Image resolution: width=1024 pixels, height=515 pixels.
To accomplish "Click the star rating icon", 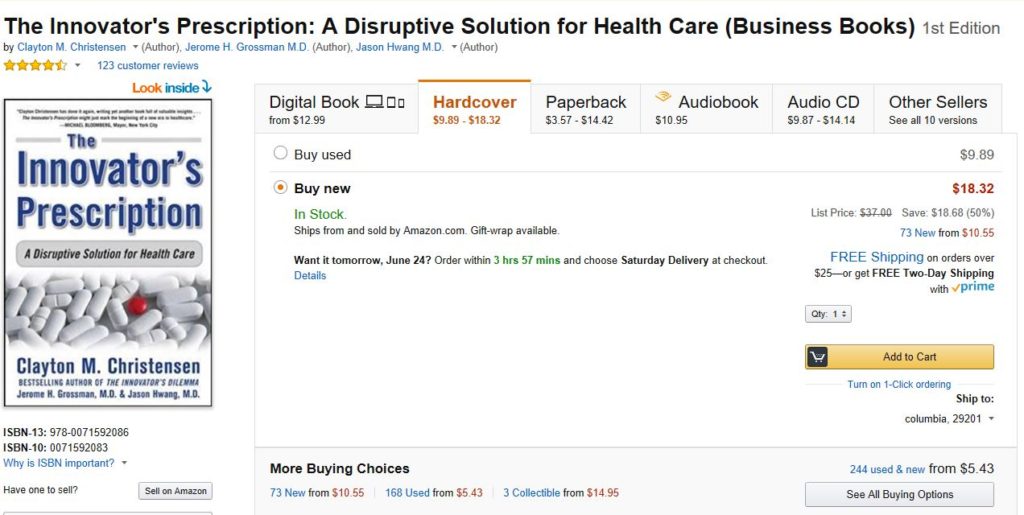I will pos(35,65).
